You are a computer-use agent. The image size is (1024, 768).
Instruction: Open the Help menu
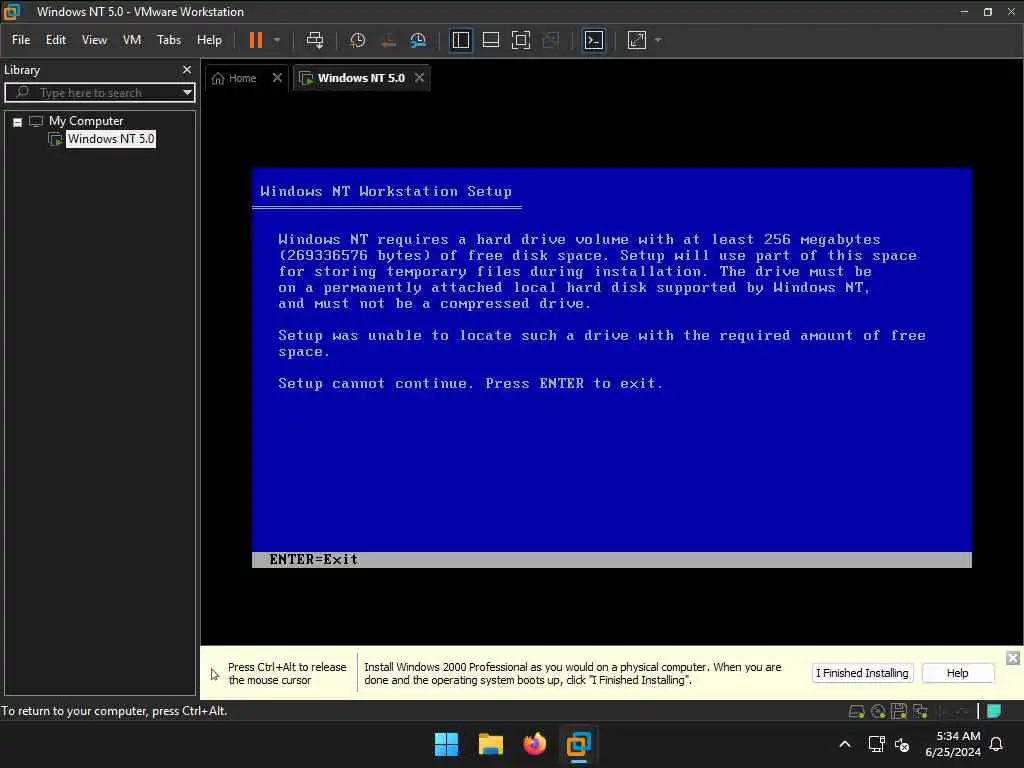click(x=209, y=40)
